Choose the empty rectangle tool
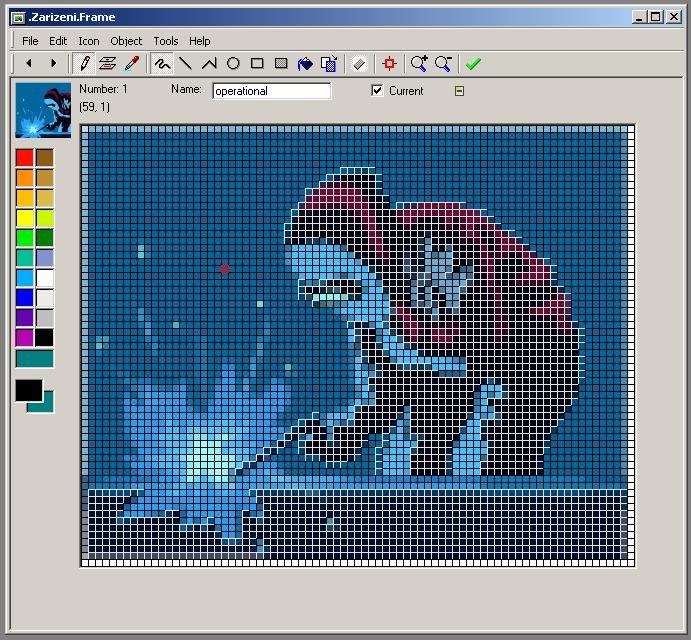691x640 pixels. pyautogui.click(x=257, y=63)
